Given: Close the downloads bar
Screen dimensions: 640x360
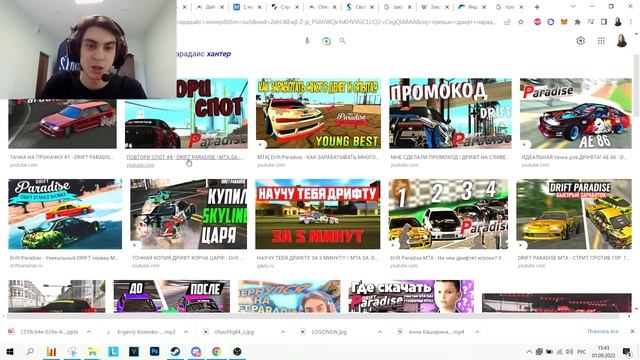Looking at the screenshot, I should tap(632, 331).
